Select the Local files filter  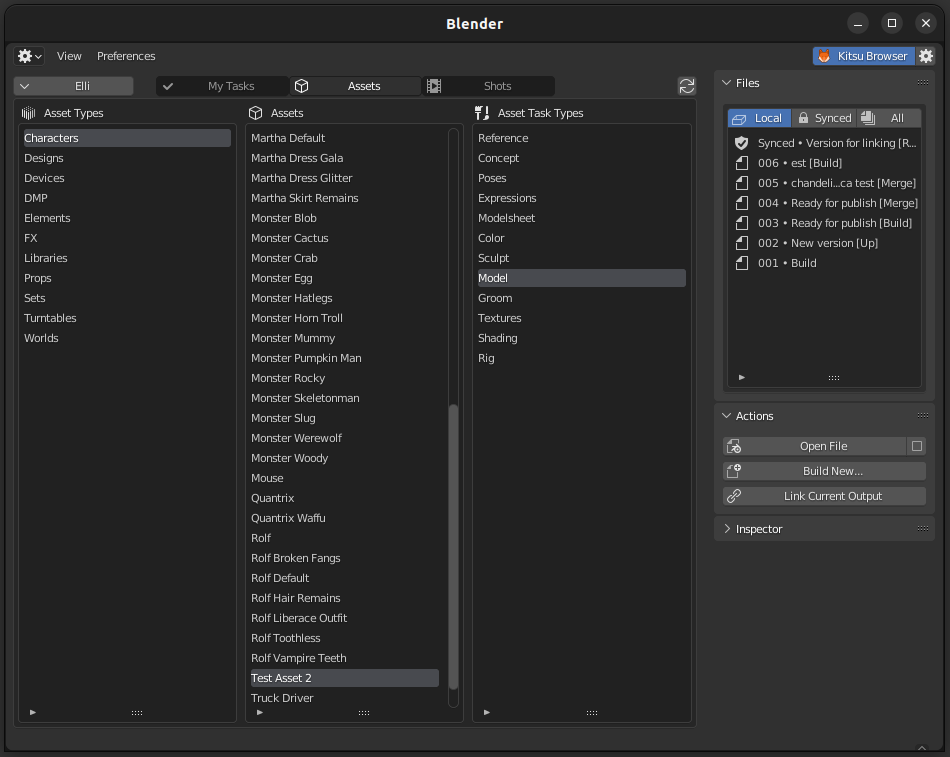coord(759,118)
